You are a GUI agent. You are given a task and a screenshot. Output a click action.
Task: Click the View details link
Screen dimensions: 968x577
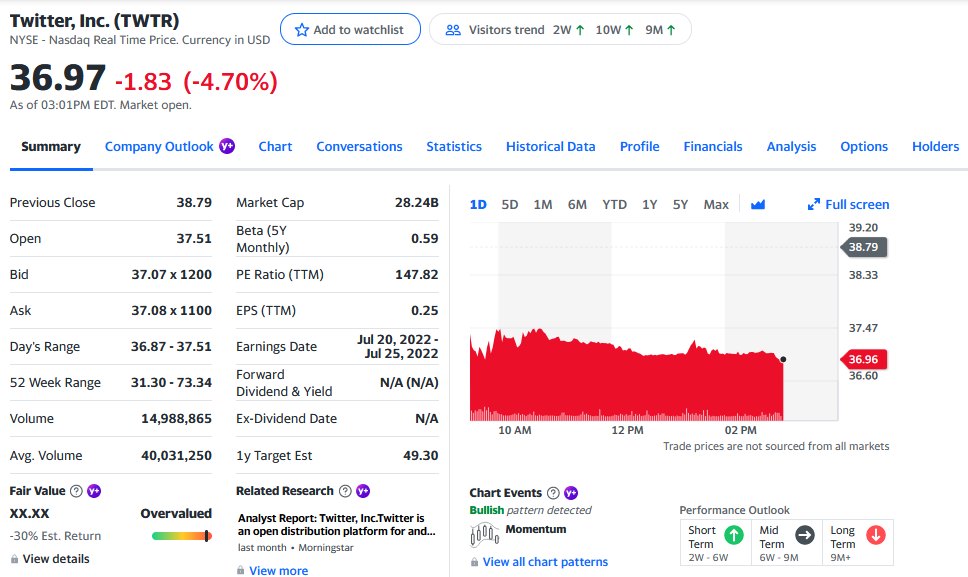point(56,559)
